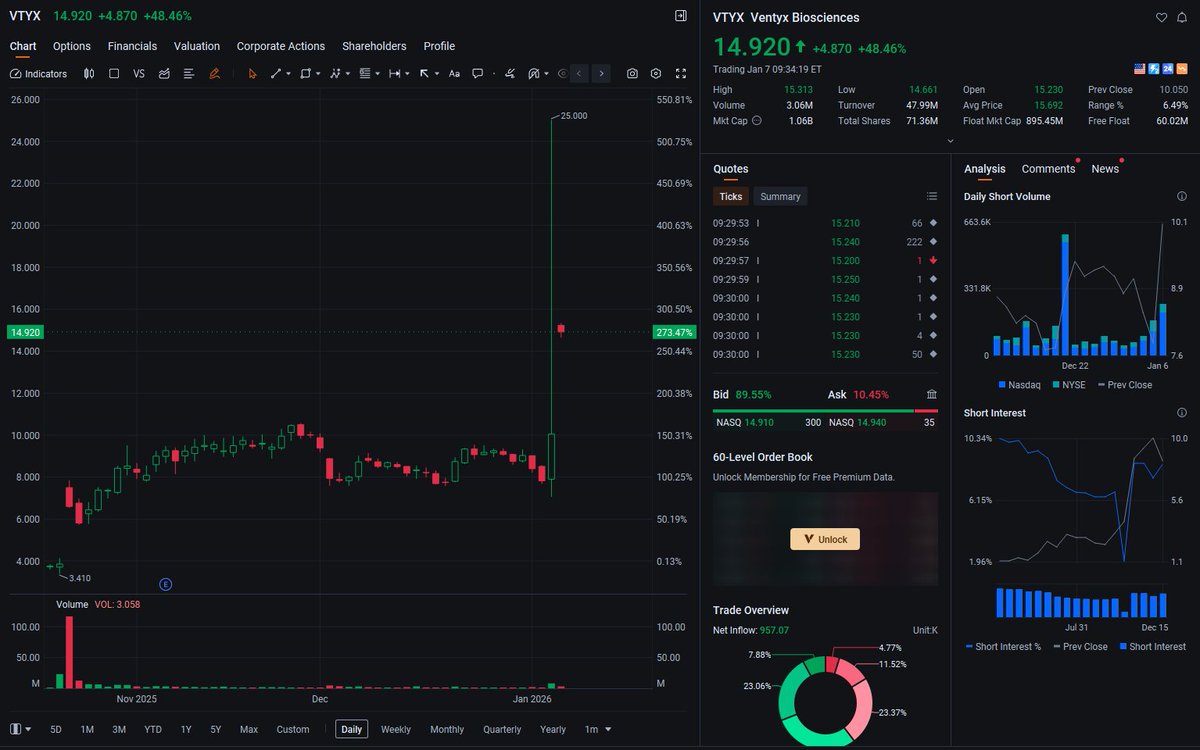The image size is (1200, 750).
Task: Expand the Fibonacci tool dropdown
Action: tap(378, 73)
